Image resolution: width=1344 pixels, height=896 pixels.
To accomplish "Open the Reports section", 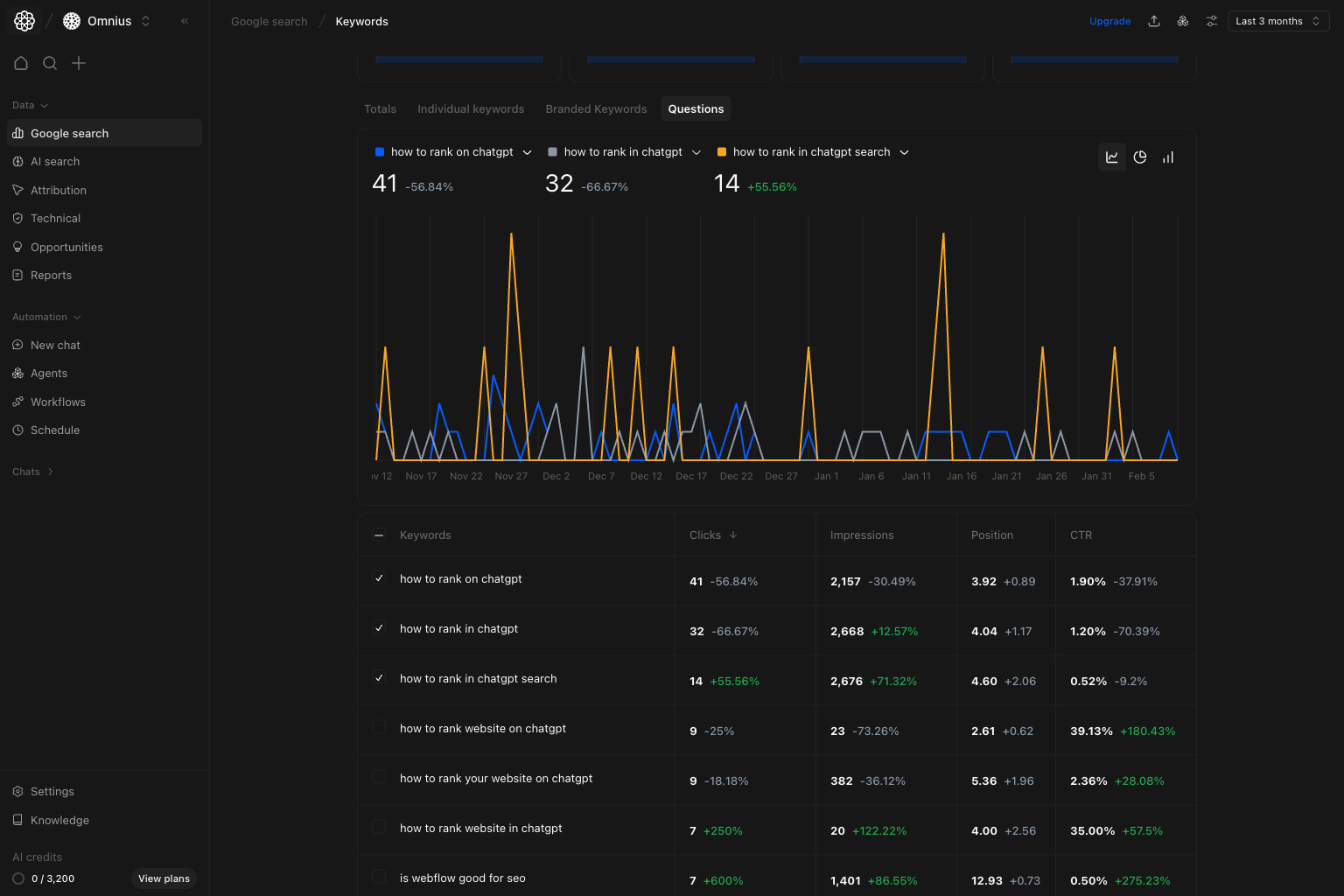I will coord(51,275).
